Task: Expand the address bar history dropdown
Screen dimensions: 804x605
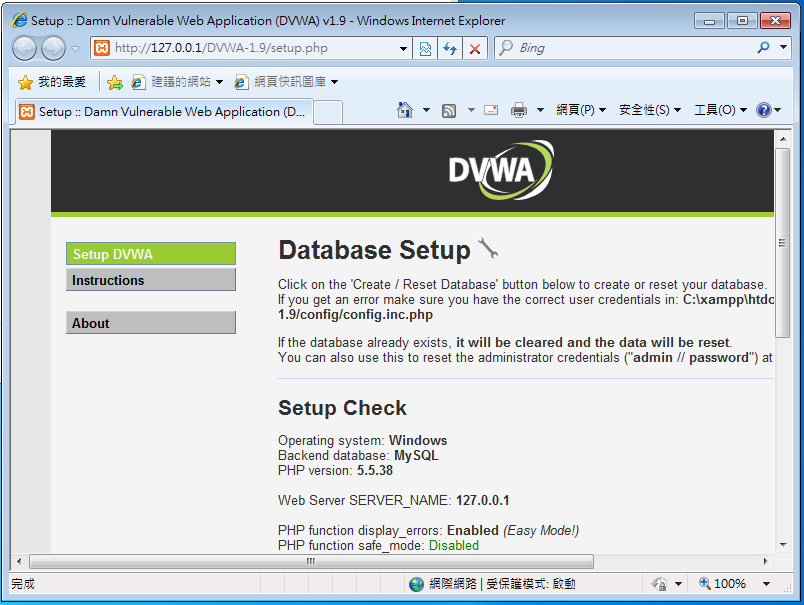Action: (x=404, y=49)
